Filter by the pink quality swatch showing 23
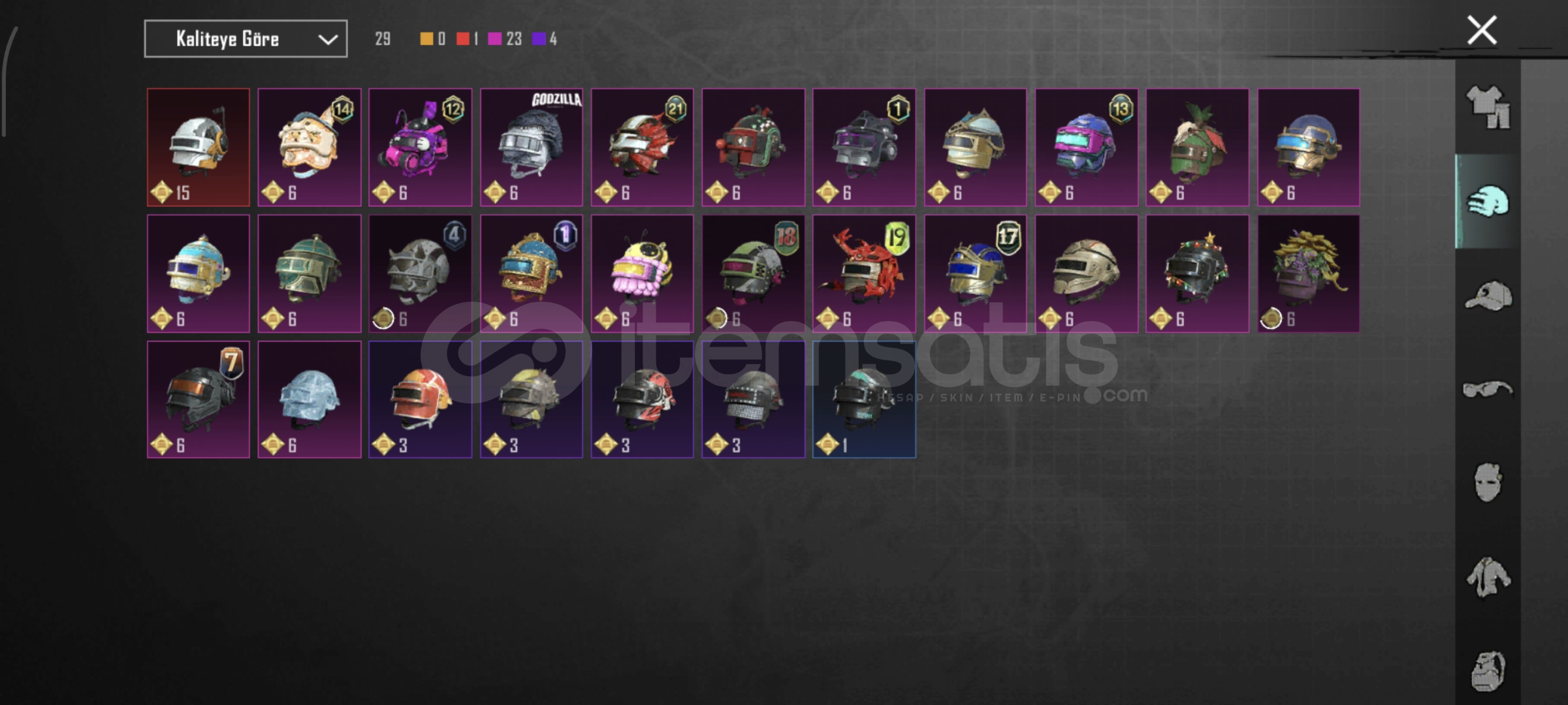Screen dimensions: 1568x705 495,39
